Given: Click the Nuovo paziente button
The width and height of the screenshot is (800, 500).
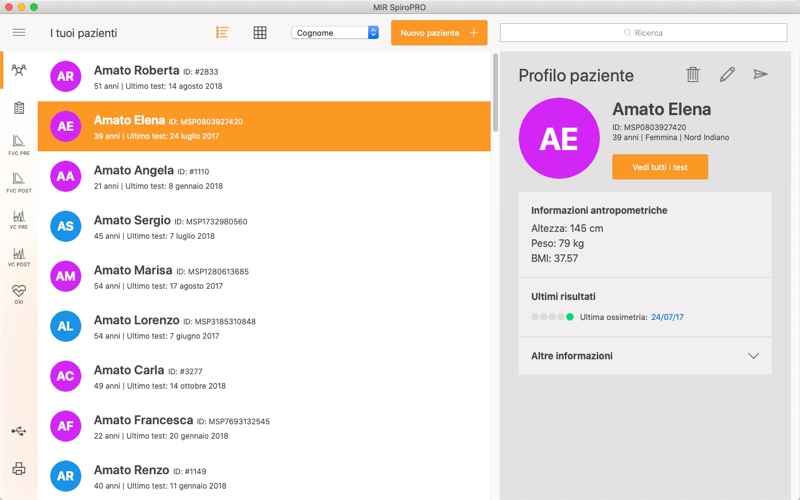Looking at the screenshot, I should [x=439, y=33].
